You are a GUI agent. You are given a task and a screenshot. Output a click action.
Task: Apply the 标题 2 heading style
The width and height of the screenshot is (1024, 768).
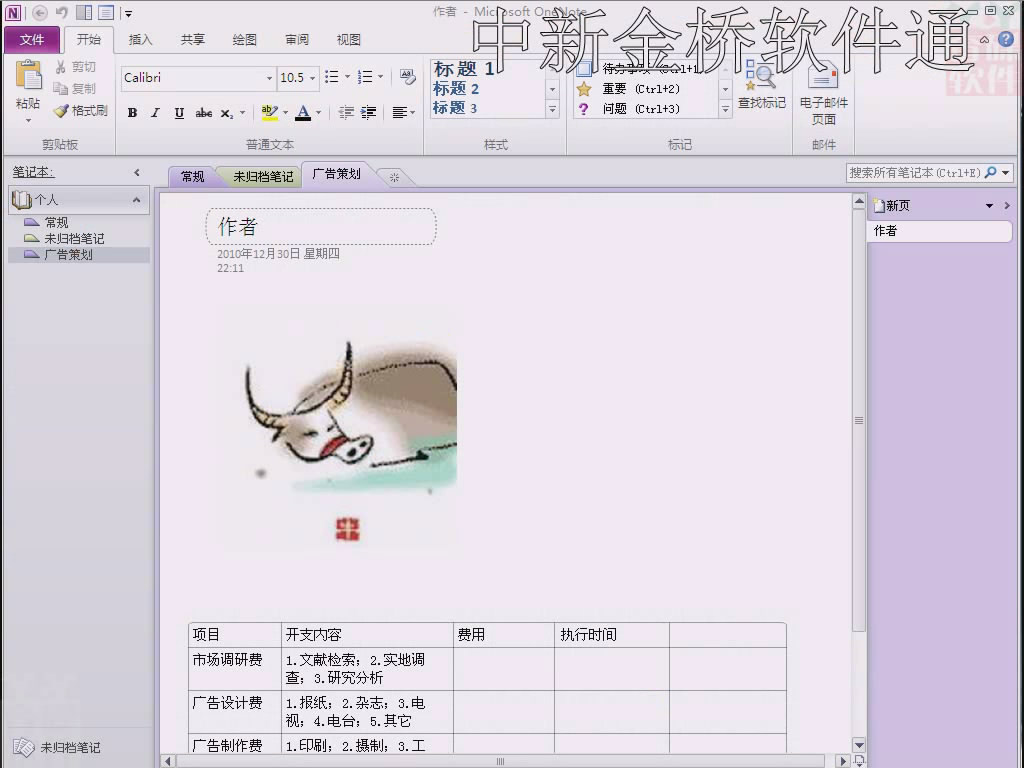456,89
